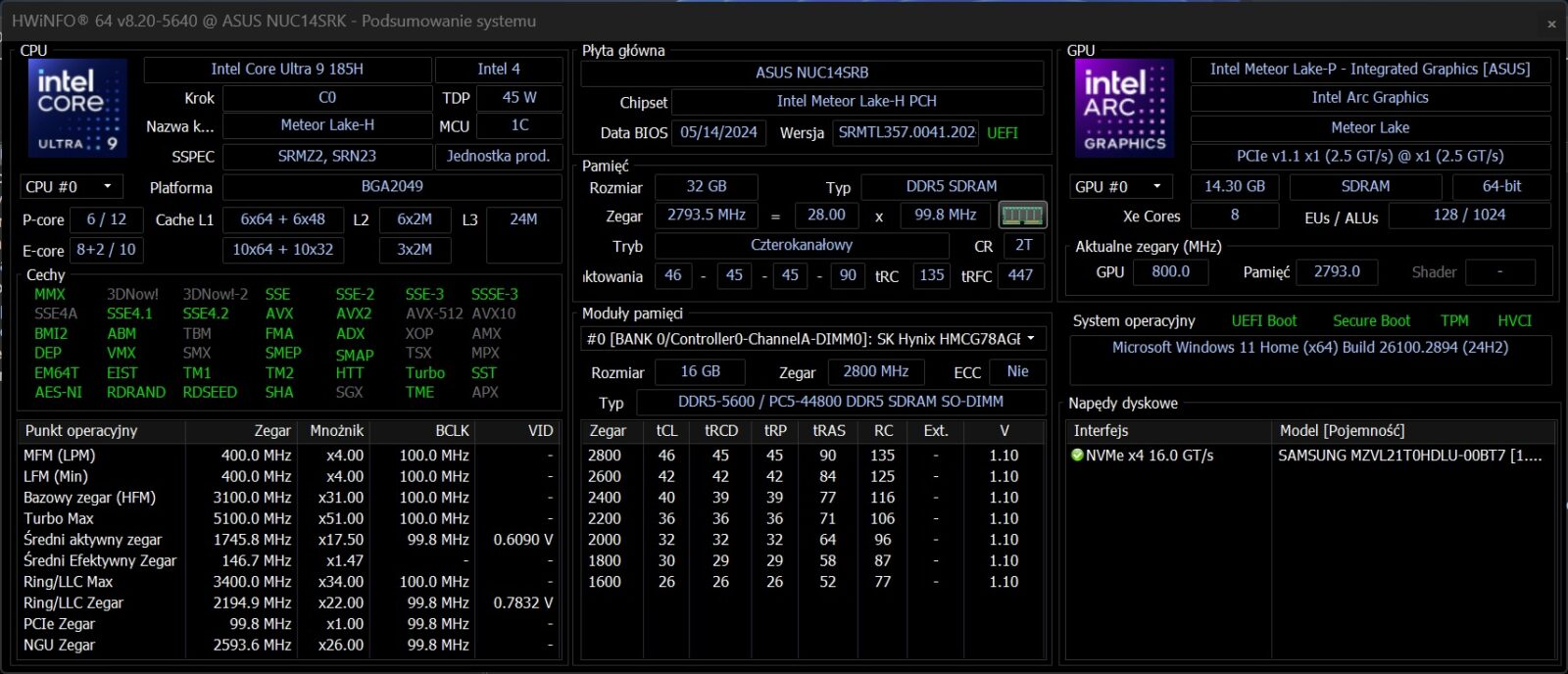Click the Intel Core Ultra 9 185H field
Screen dimensions: 1568x674
tap(287, 70)
